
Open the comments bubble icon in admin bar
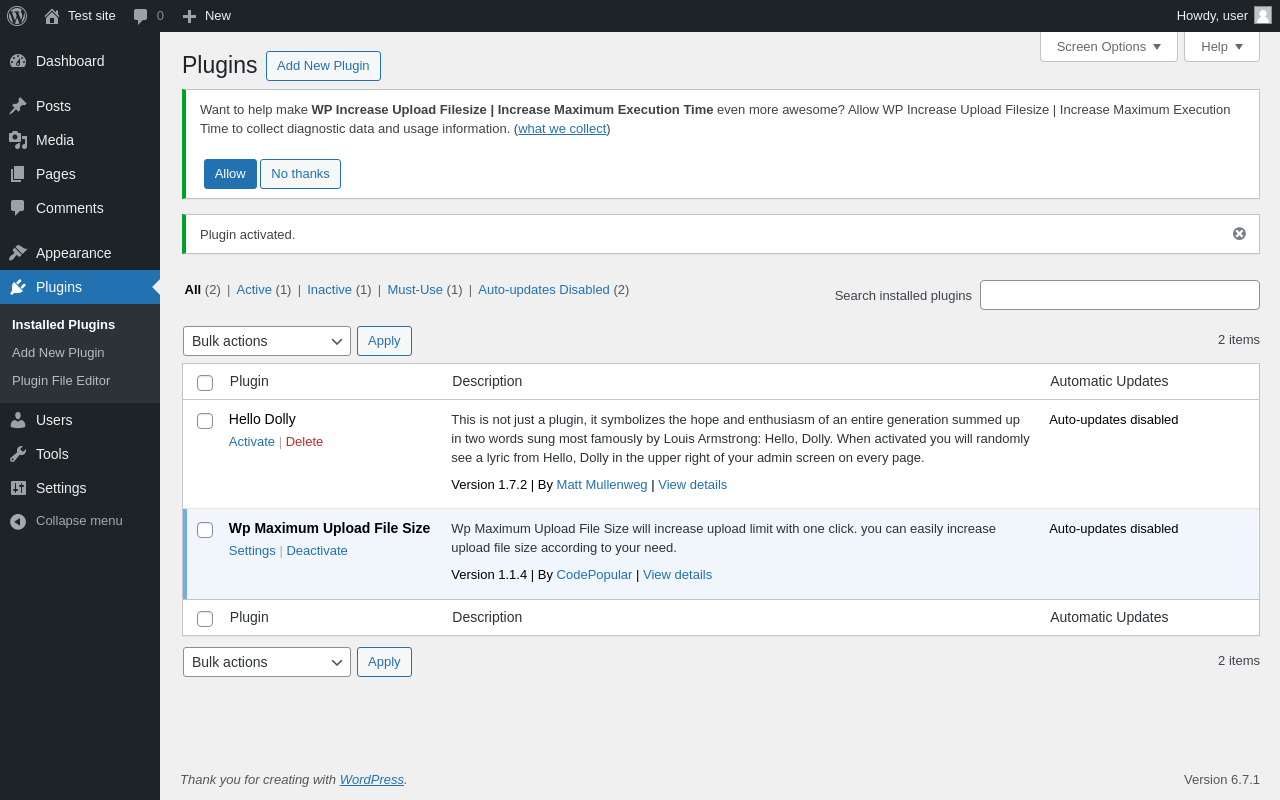[x=141, y=16]
